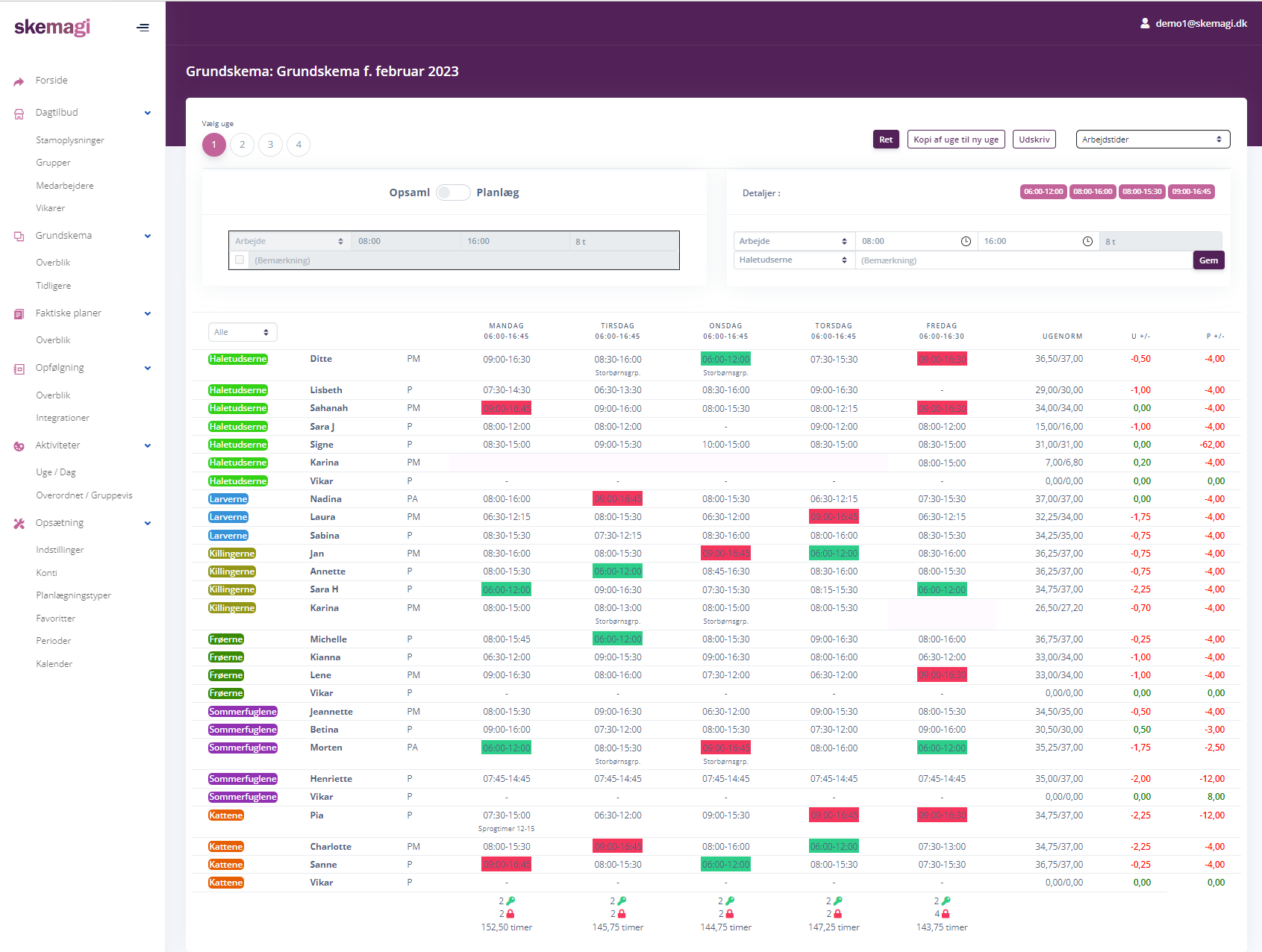1262x952 pixels.
Task: Click Nadina's red Tuesday shift
Action: coord(618,498)
